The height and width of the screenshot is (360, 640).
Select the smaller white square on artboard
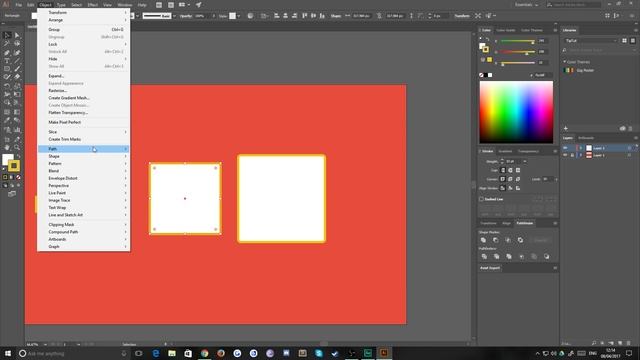(185, 199)
